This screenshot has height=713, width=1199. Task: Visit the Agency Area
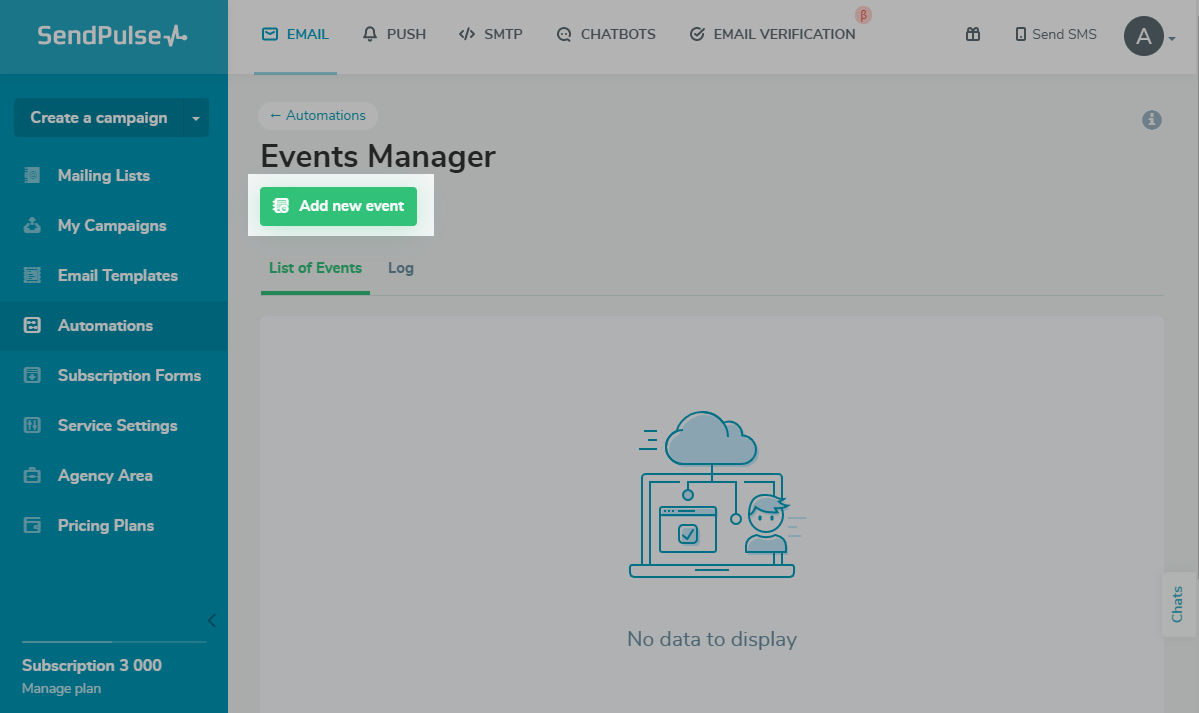(105, 475)
